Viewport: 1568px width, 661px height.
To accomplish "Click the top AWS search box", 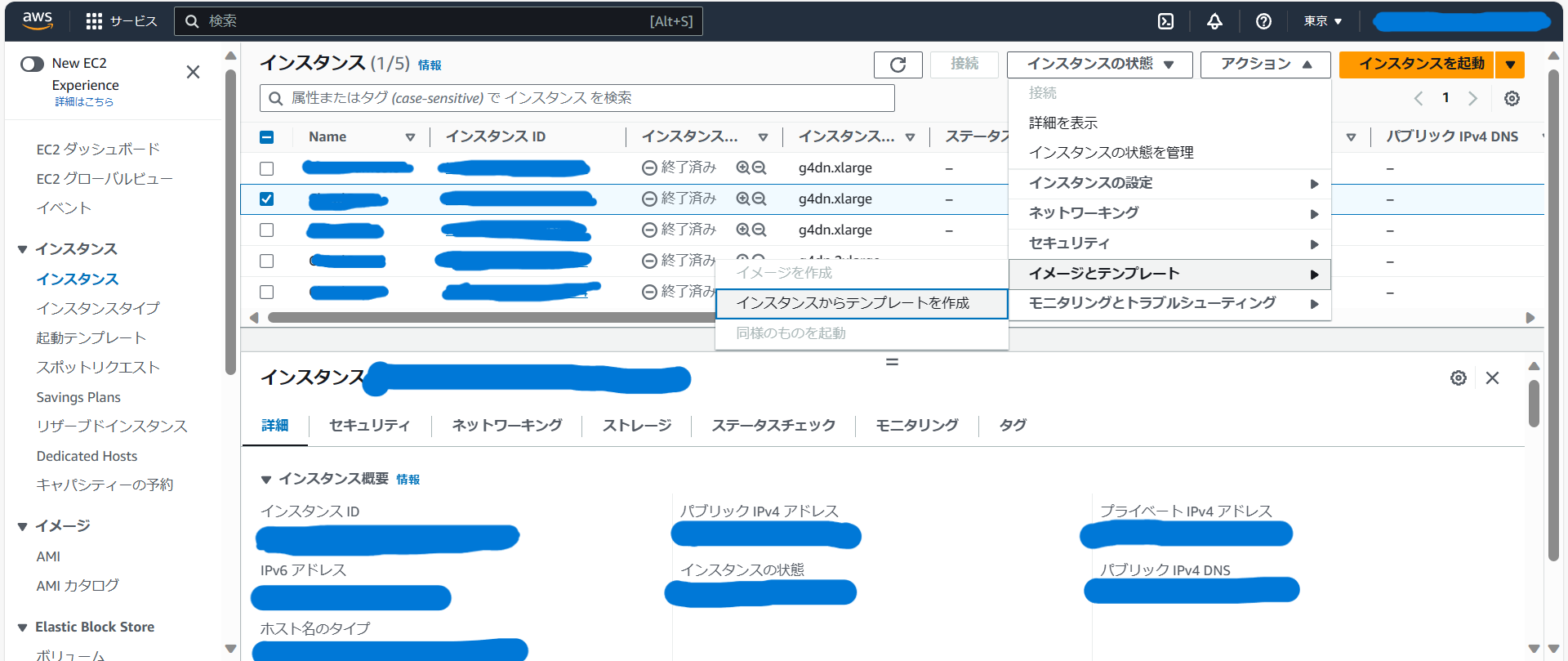I will click(x=438, y=21).
